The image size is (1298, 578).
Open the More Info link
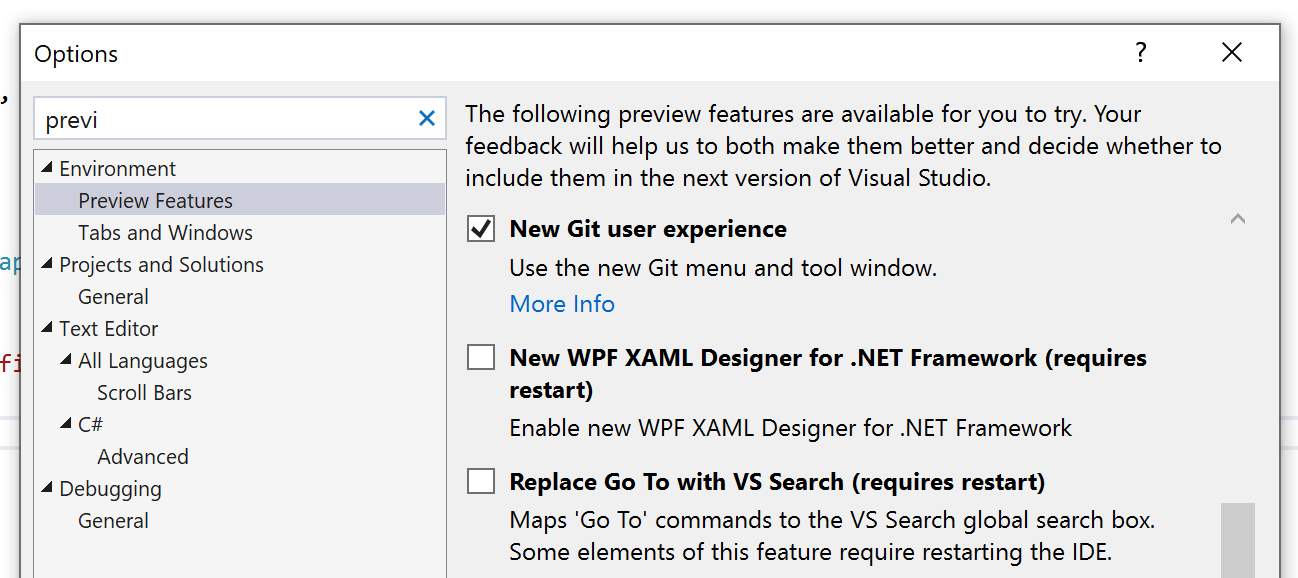pyautogui.click(x=562, y=303)
